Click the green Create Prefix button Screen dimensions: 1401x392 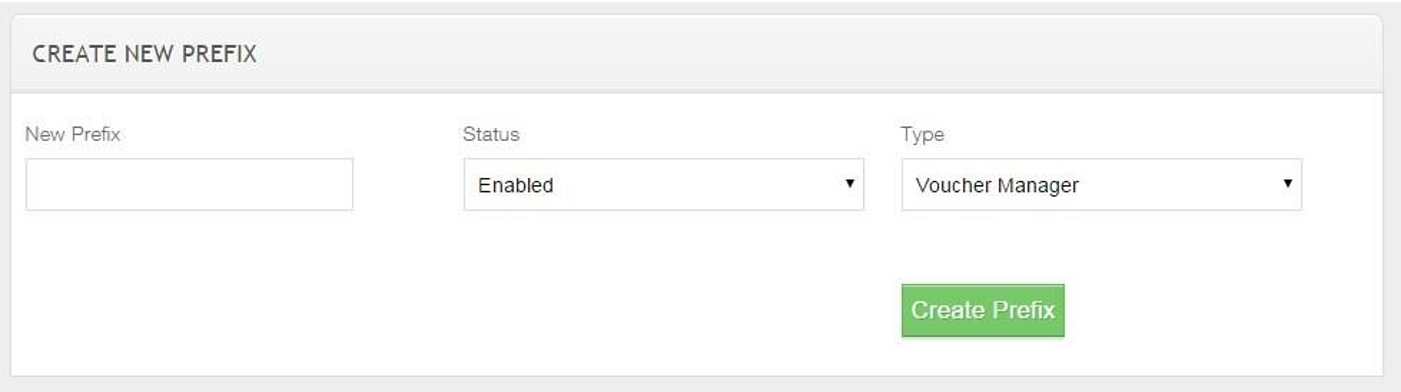tap(983, 310)
